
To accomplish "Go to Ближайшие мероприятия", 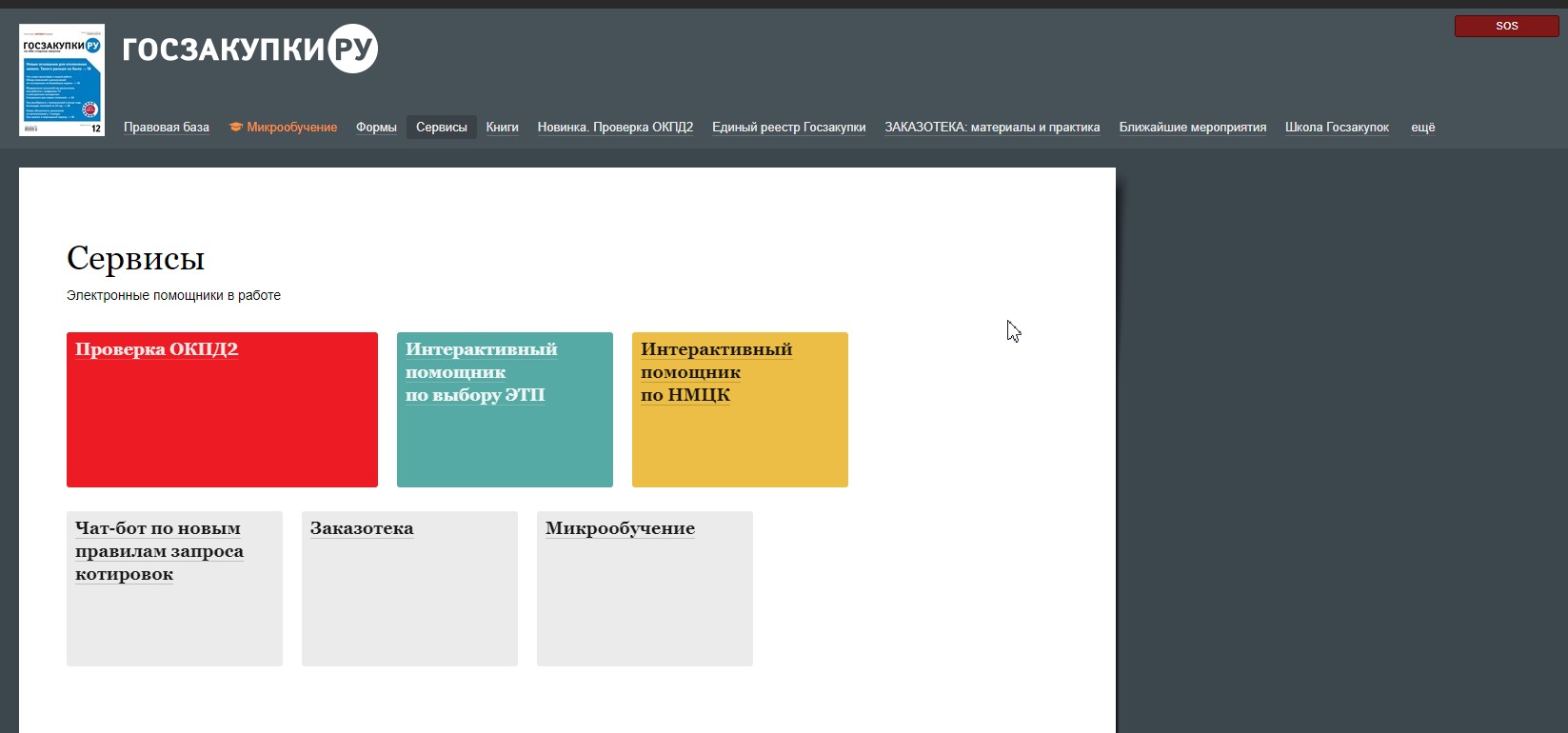I will (x=1192, y=128).
